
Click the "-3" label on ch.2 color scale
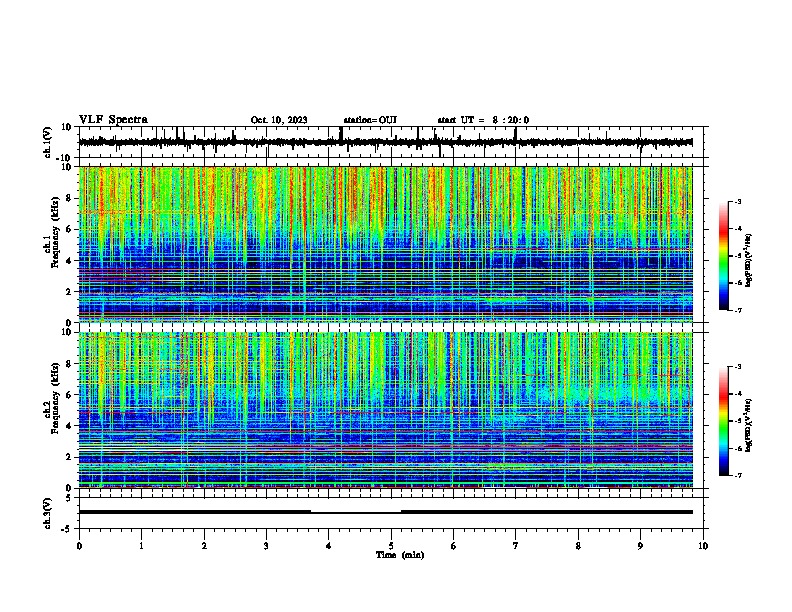[x=737, y=367]
